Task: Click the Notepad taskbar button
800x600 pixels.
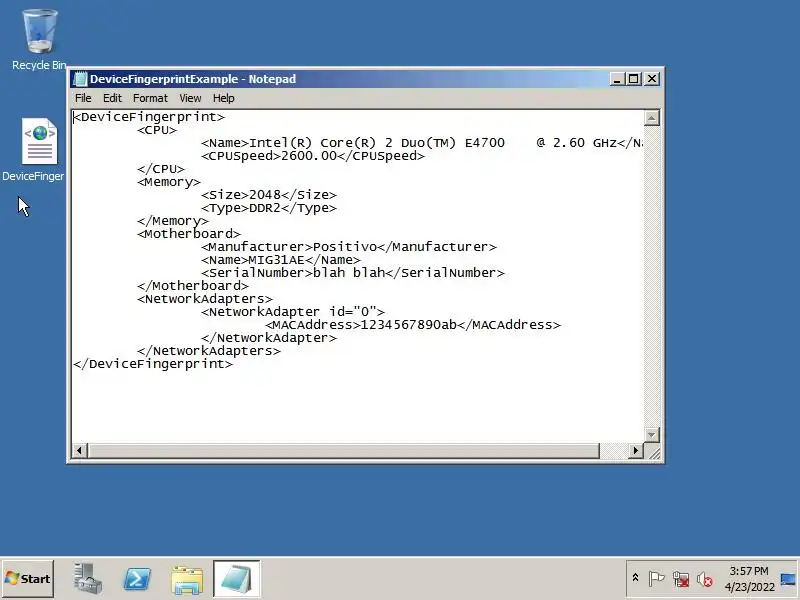Action: 237,579
